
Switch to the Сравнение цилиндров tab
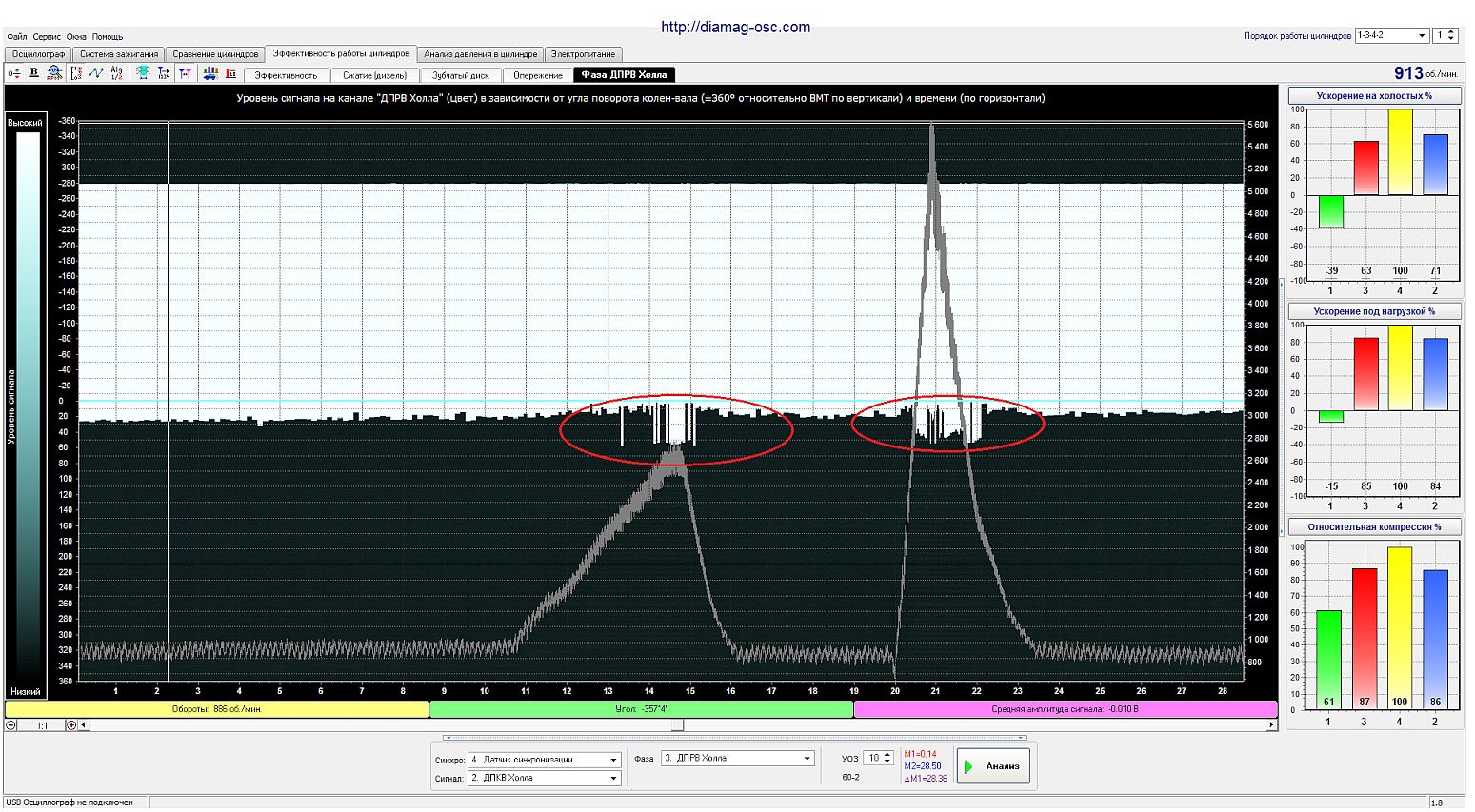(x=215, y=54)
